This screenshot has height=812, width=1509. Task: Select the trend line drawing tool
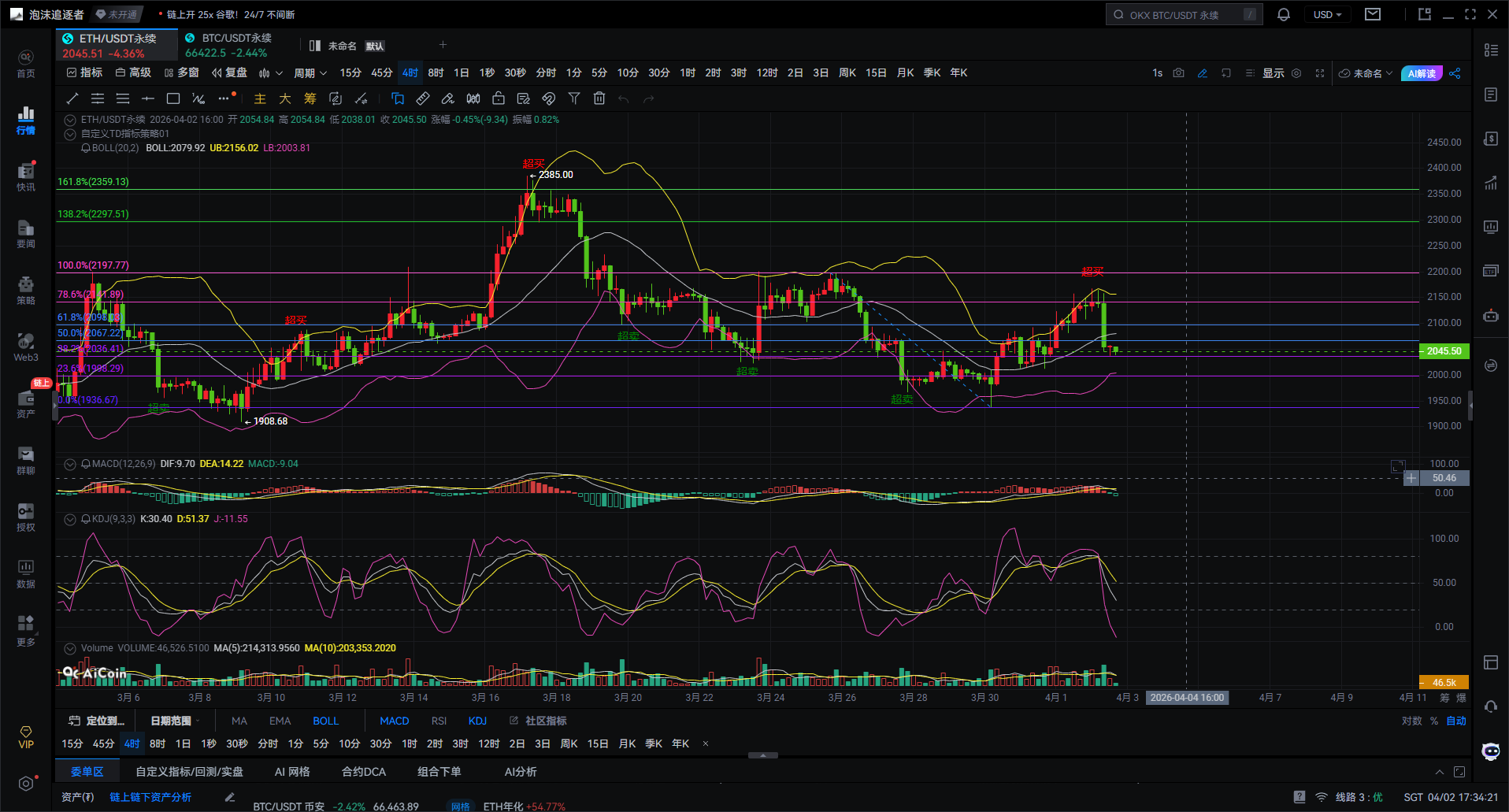point(72,98)
